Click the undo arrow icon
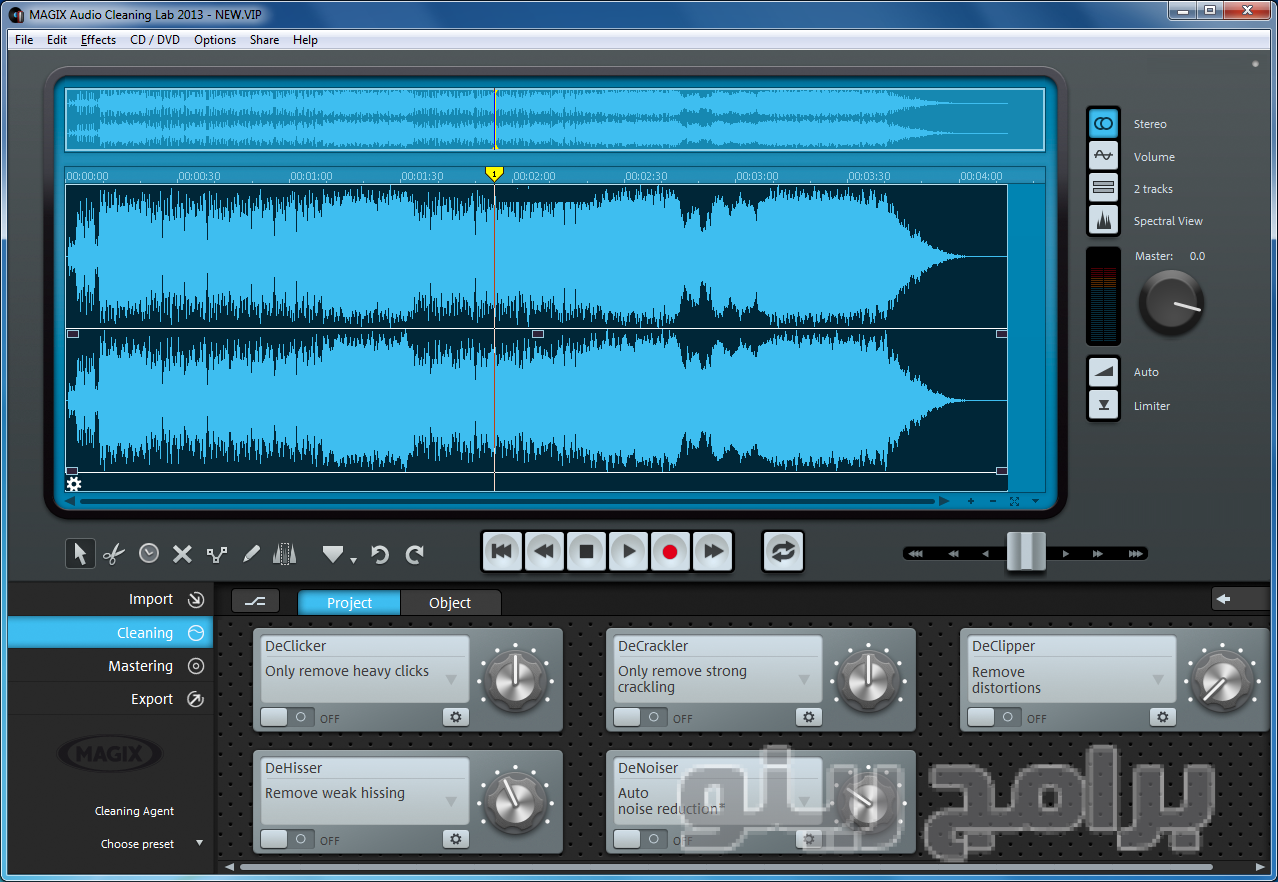1278x882 pixels. tap(379, 553)
